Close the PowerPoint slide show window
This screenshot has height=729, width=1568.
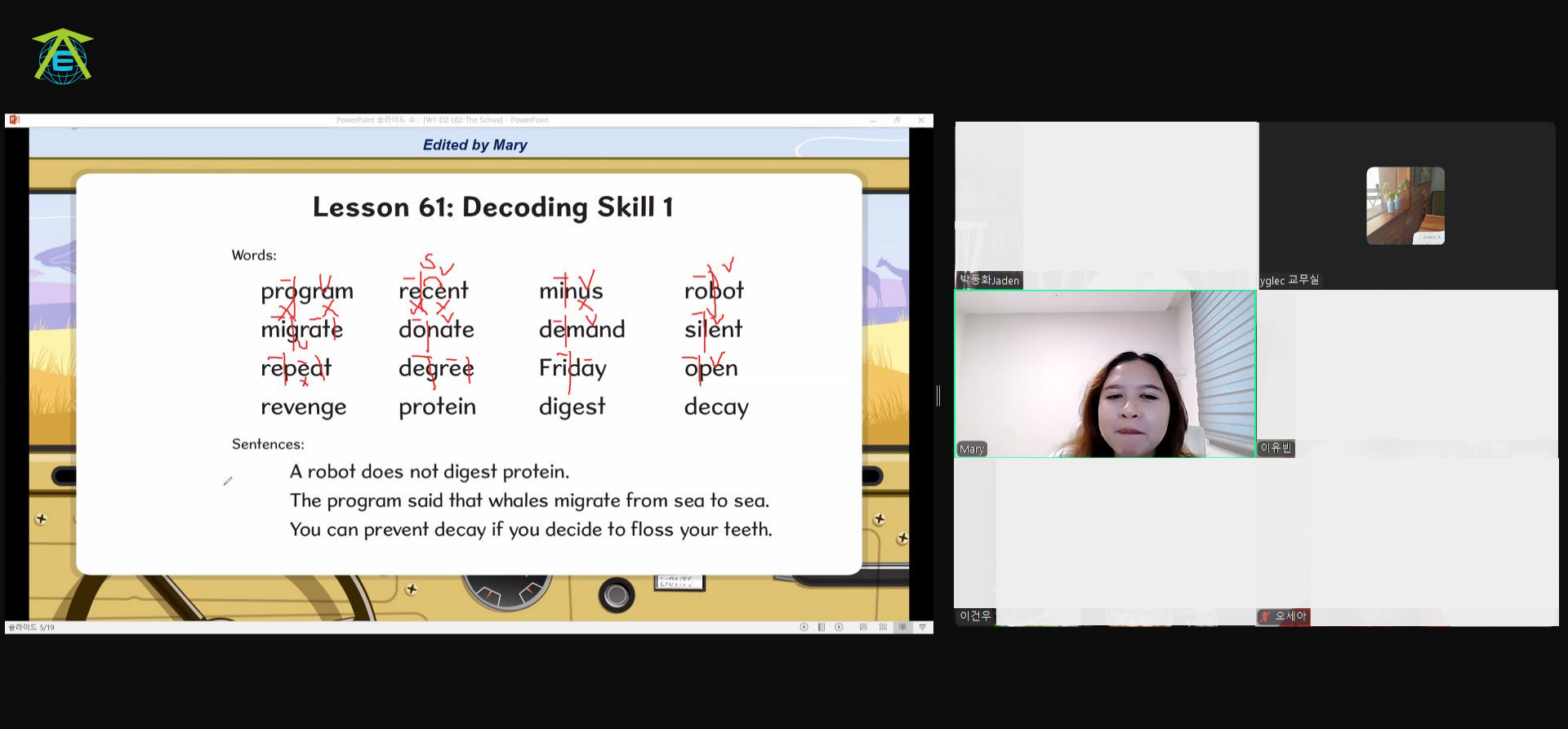[921, 120]
